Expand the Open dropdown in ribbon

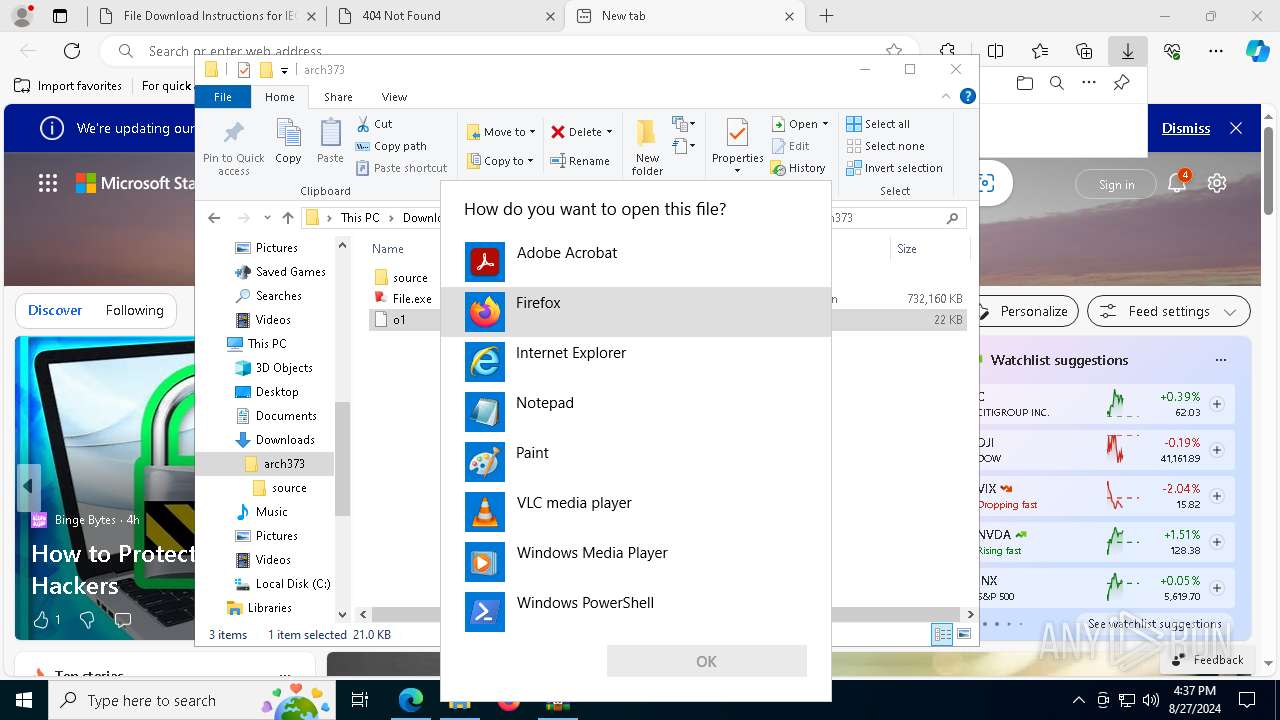(x=825, y=124)
